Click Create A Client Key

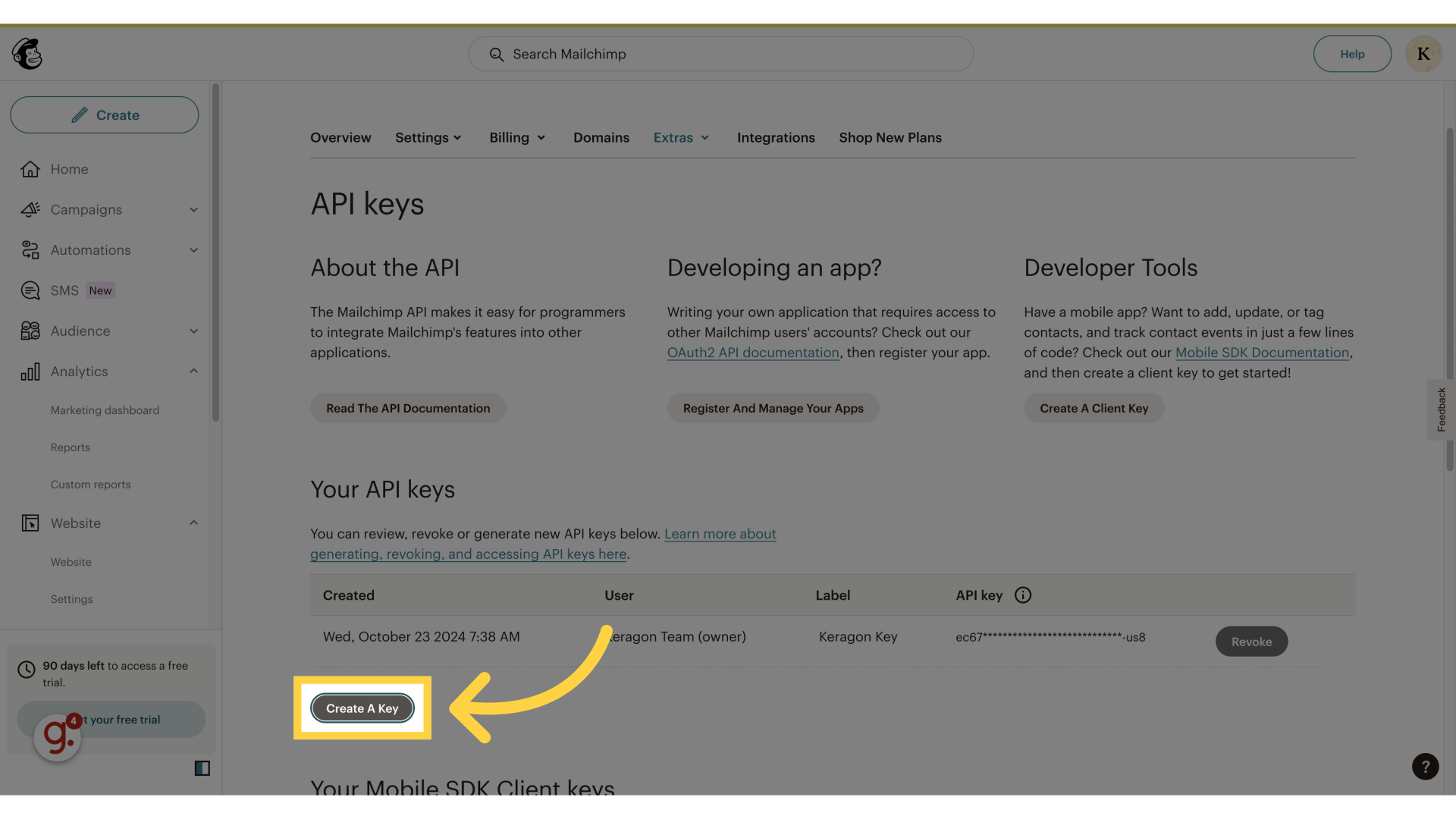(x=1094, y=408)
